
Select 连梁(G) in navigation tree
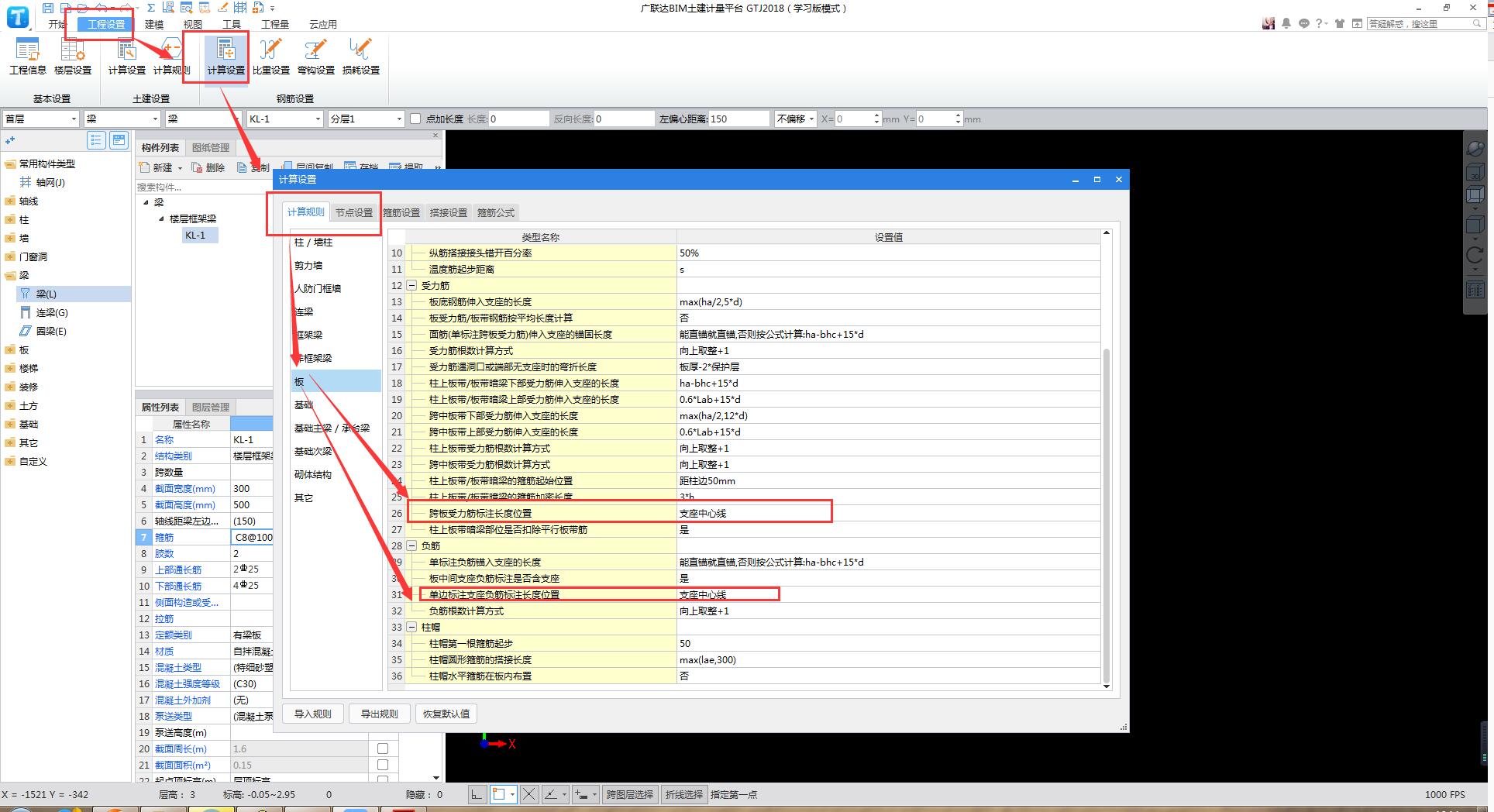tap(52, 312)
